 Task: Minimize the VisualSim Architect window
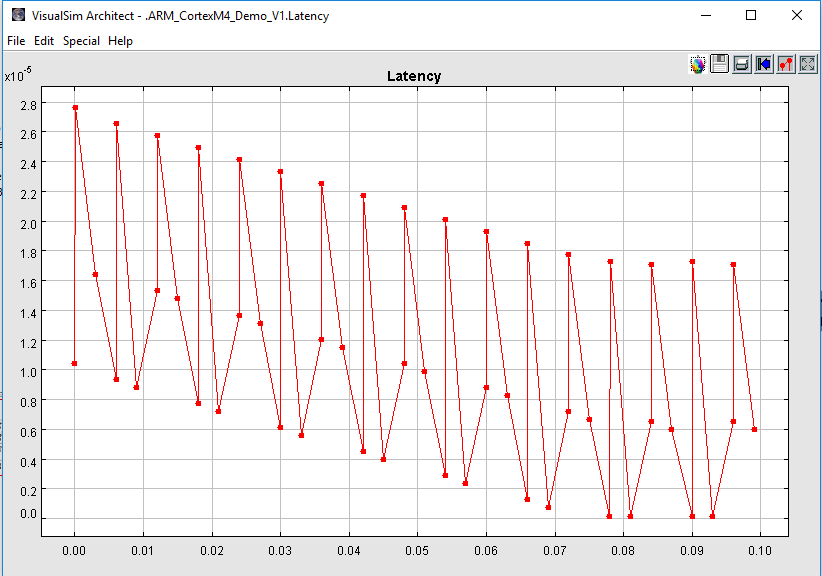pyautogui.click(x=705, y=16)
